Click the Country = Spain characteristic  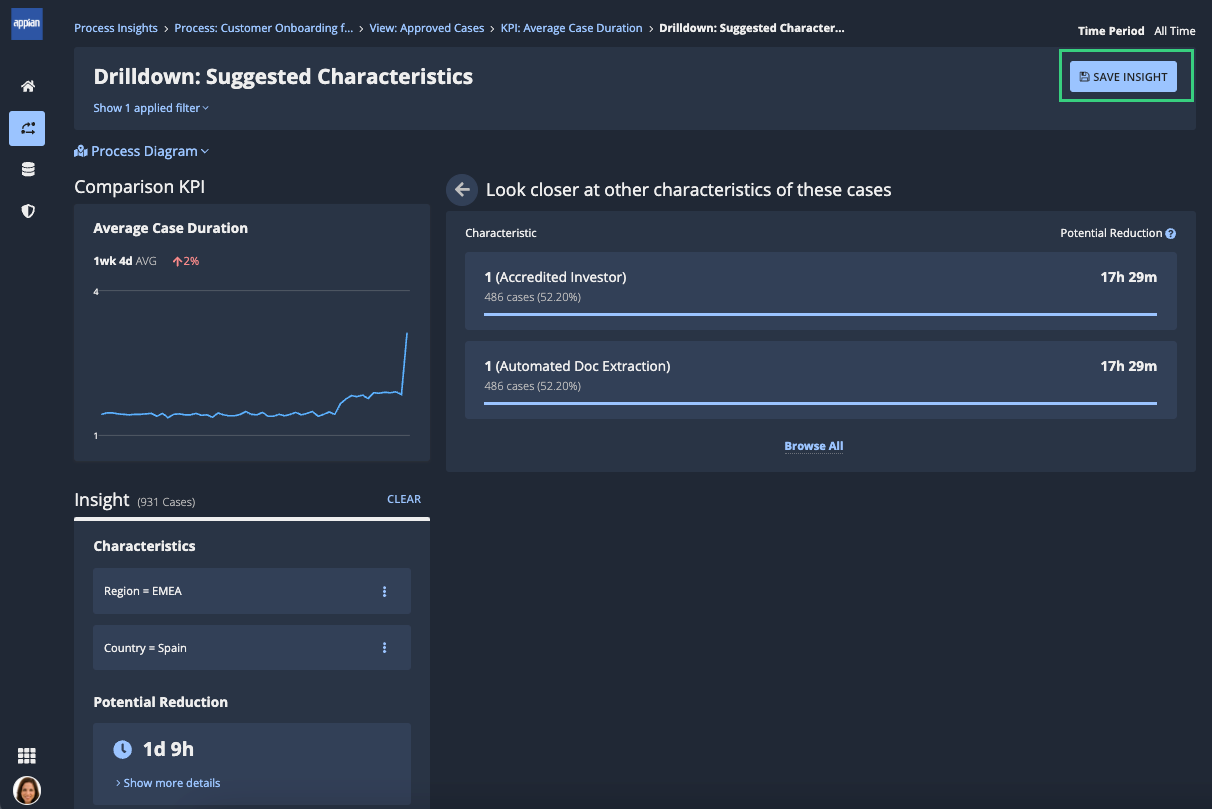[252, 648]
